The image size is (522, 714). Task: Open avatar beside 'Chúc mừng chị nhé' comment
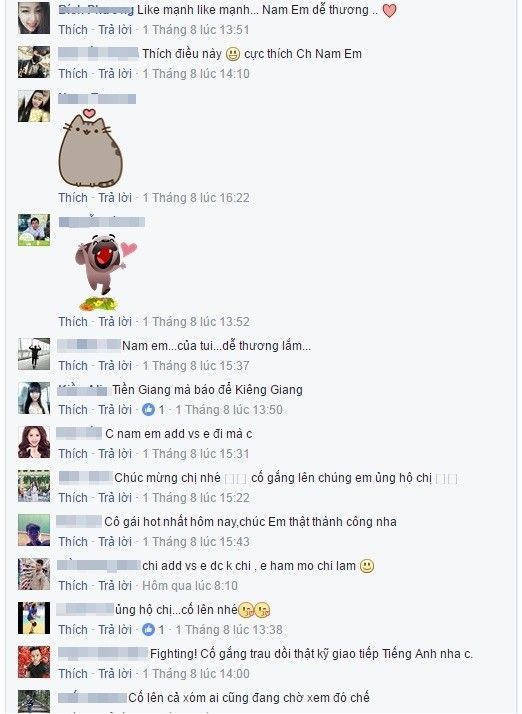point(34,486)
